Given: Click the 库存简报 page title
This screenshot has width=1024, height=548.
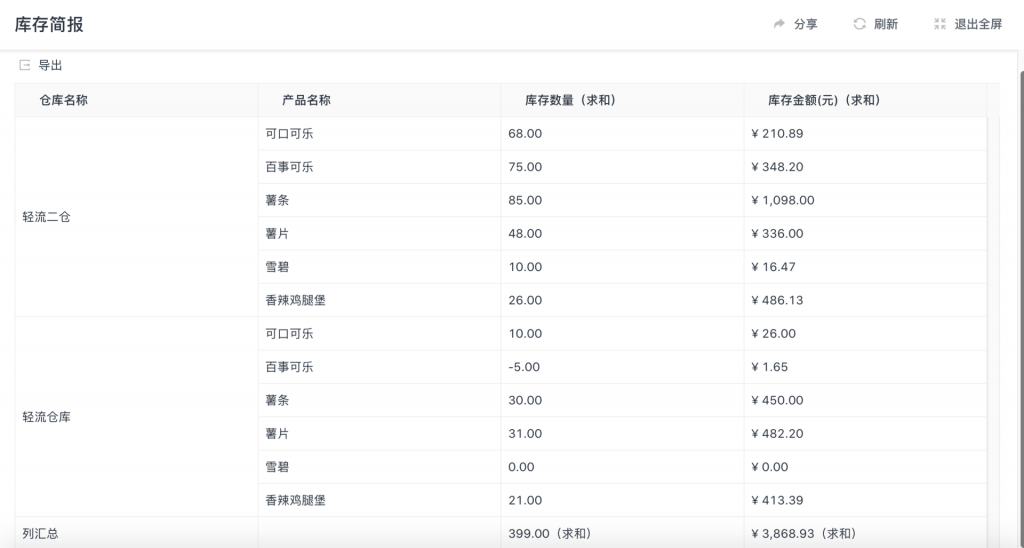Looking at the screenshot, I should pyautogui.click(x=49, y=24).
